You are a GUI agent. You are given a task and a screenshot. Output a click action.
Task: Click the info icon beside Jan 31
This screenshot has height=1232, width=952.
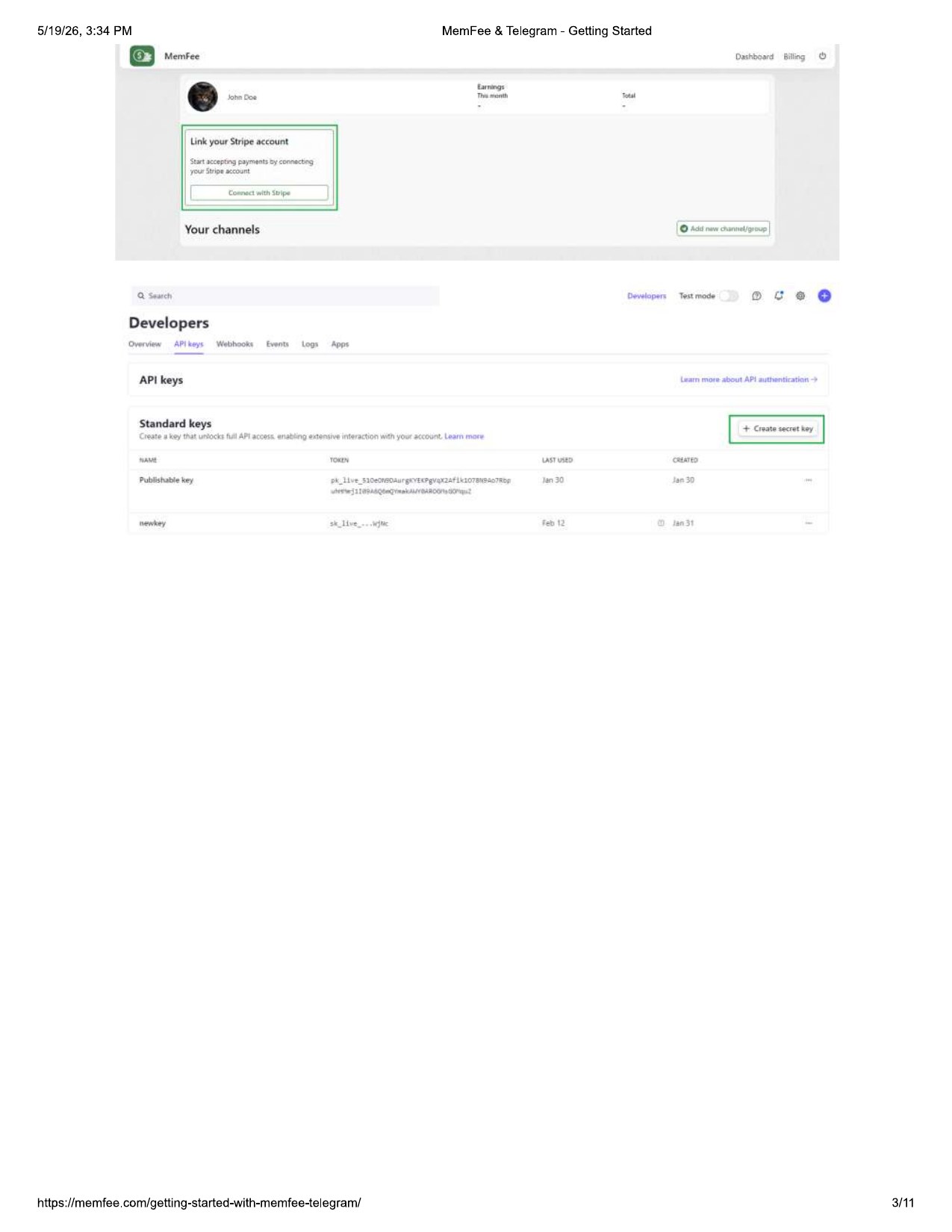(x=661, y=523)
